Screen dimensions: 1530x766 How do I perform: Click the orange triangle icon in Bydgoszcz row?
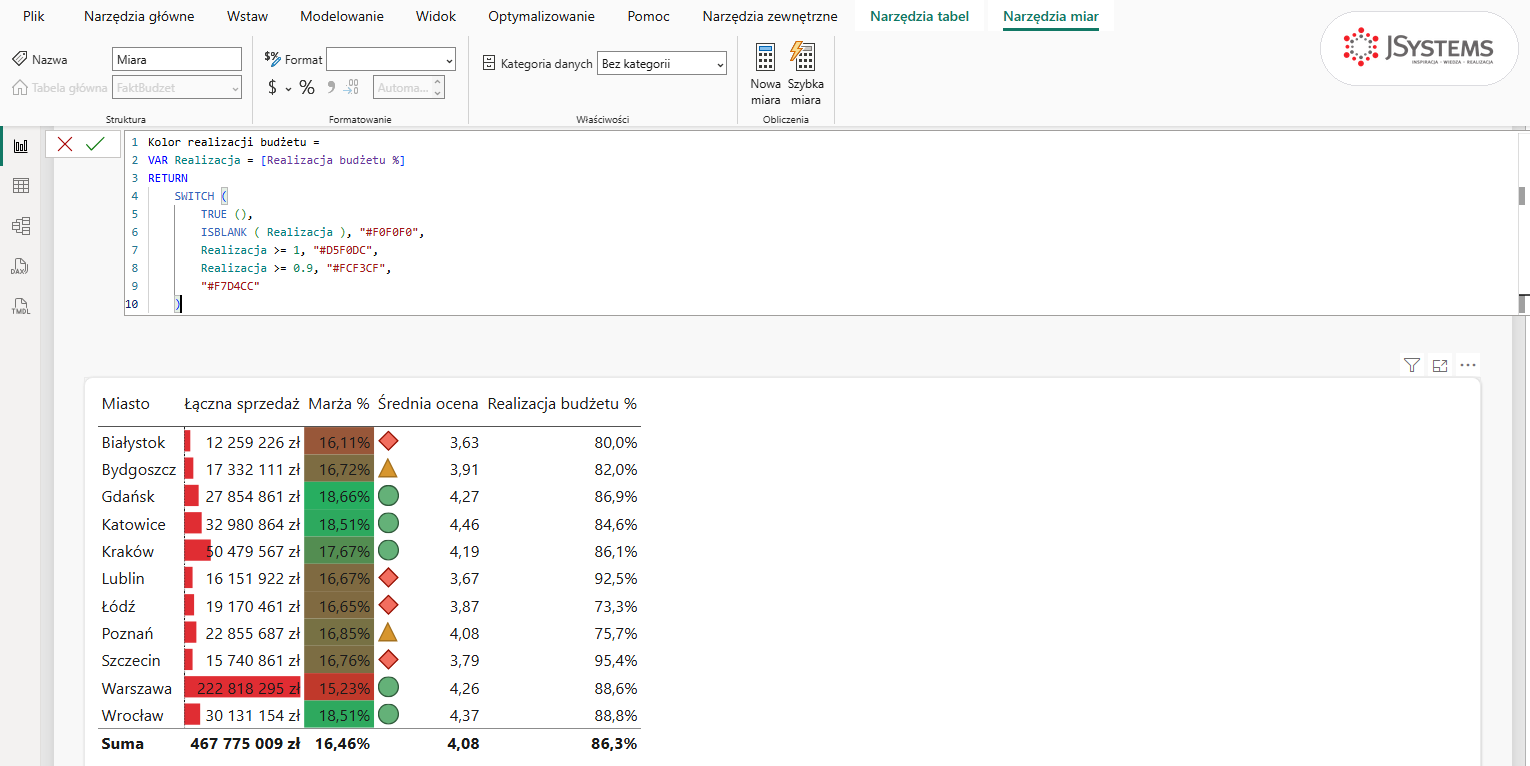tap(388, 468)
